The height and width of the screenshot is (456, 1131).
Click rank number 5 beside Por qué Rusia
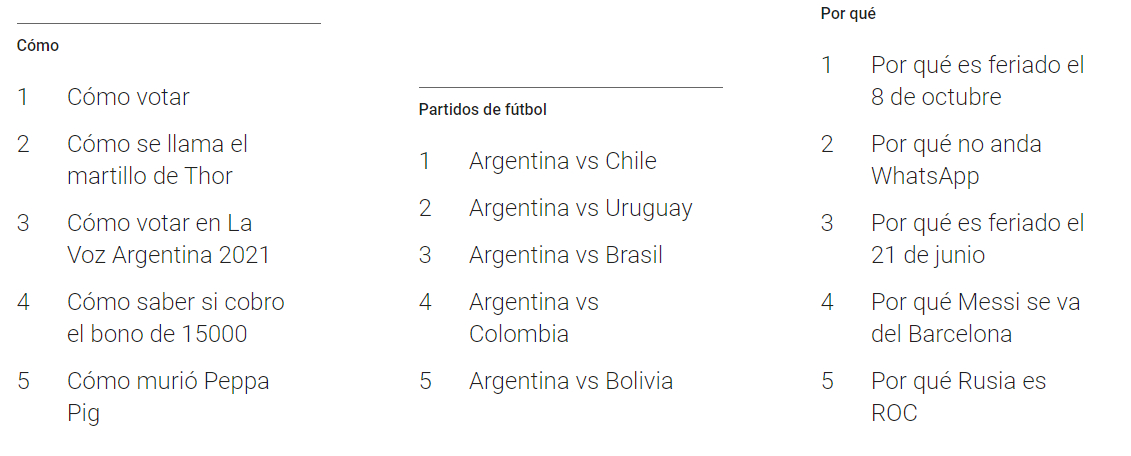tap(827, 381)
